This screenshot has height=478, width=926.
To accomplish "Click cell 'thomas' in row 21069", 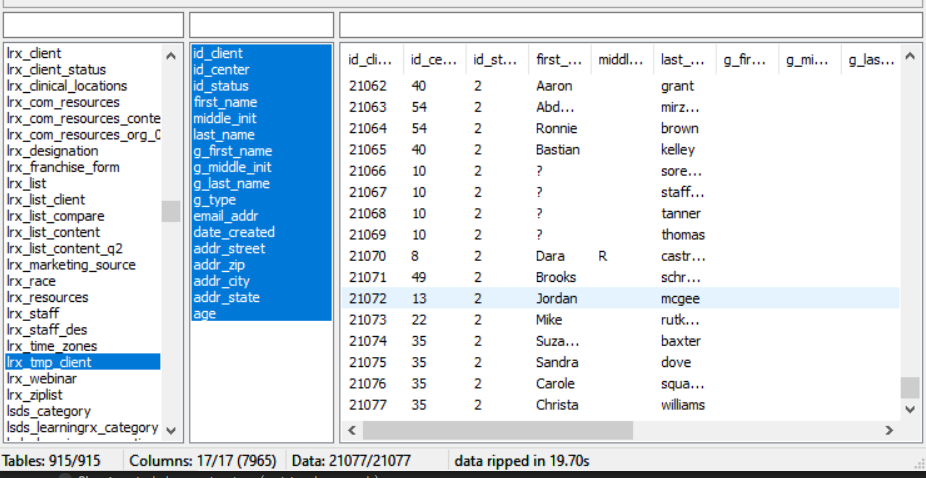I will tap(683, 235).
